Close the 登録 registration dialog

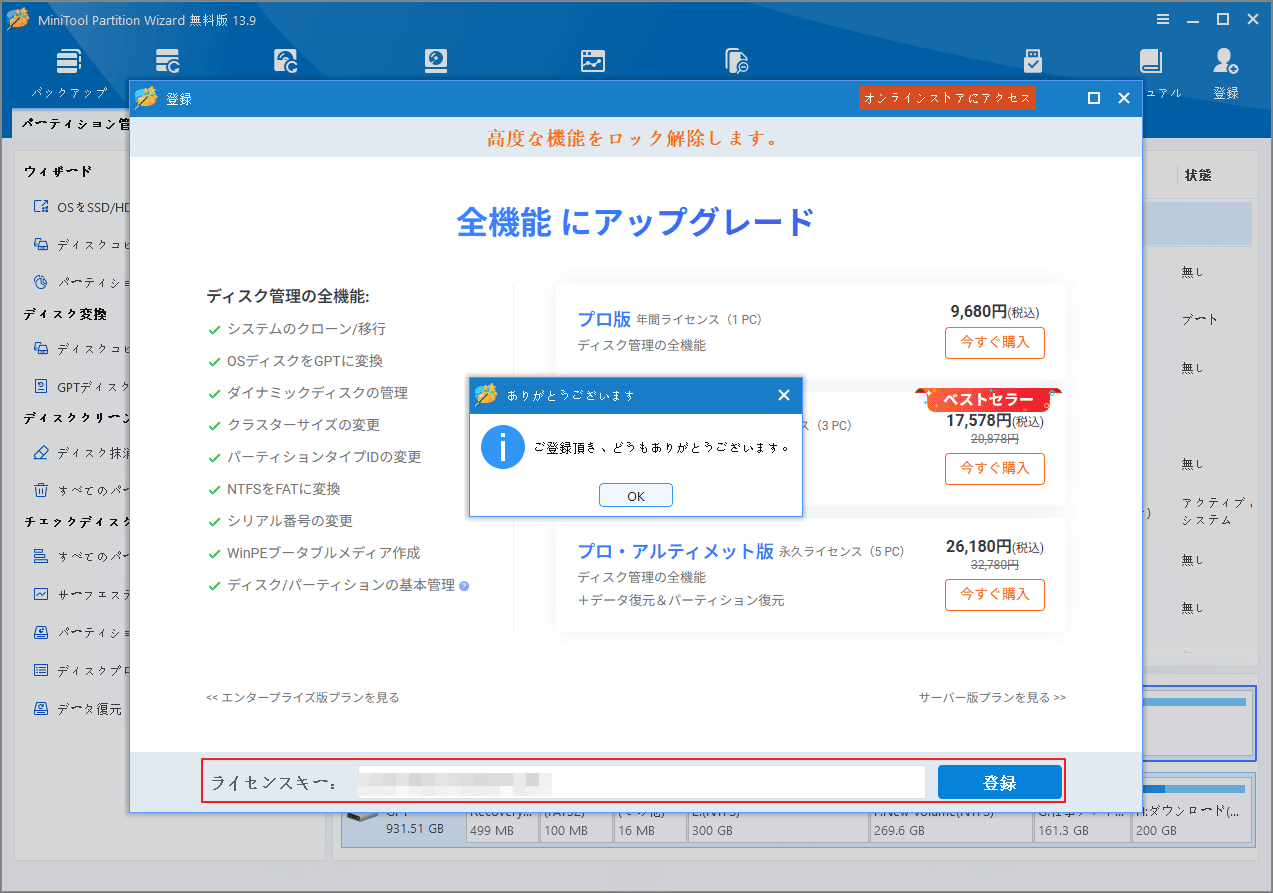tap(1124, 98)
